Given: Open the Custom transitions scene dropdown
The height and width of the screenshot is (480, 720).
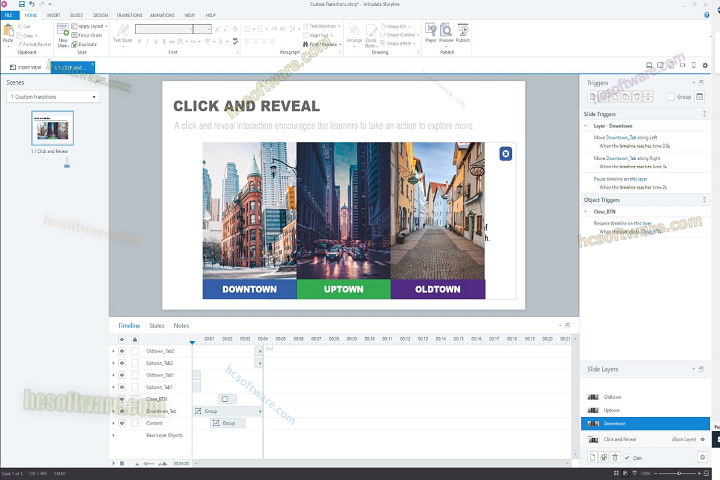Looking at the screenshot, I should (53, 97).
